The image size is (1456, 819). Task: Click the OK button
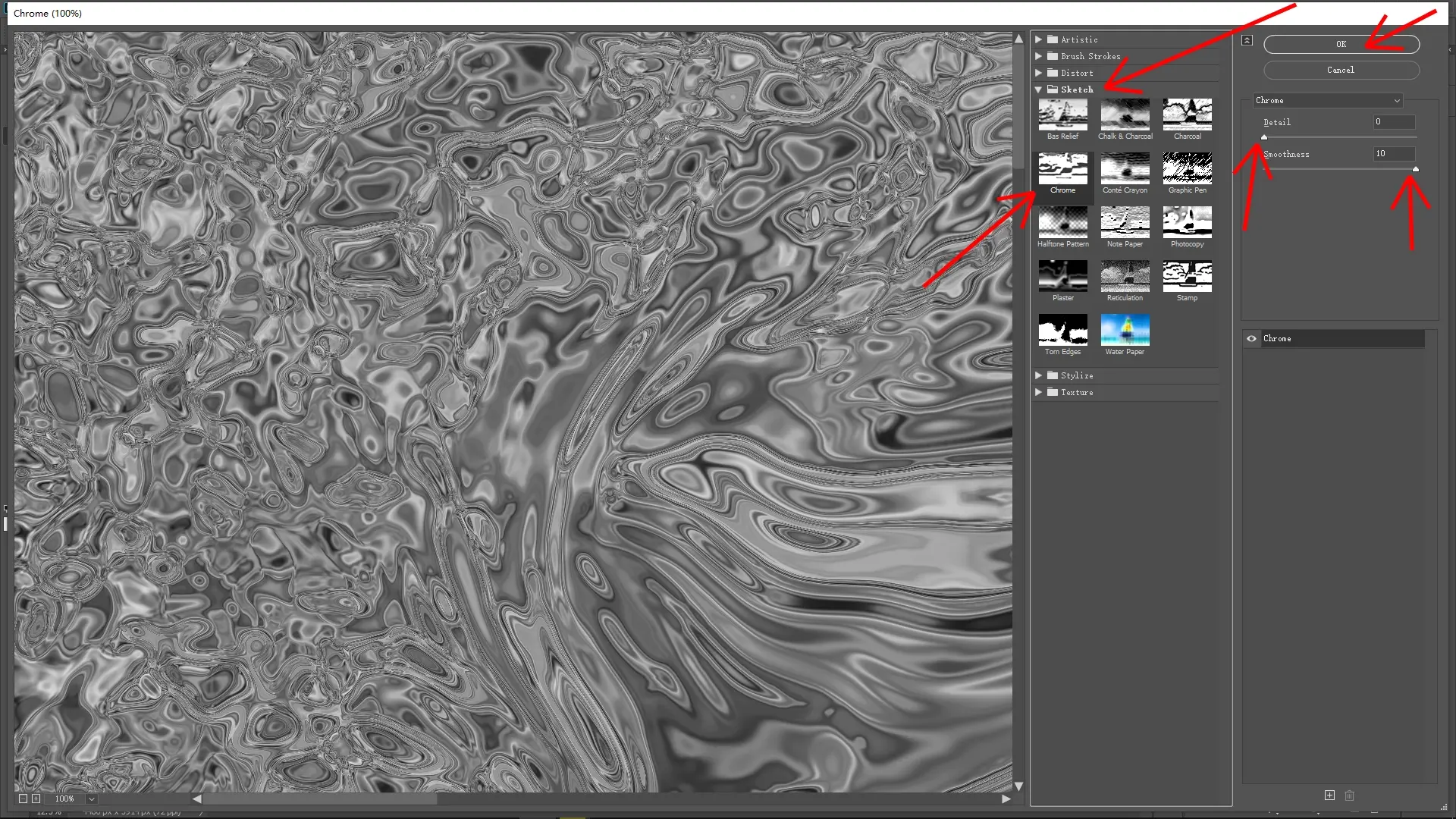pos(1340,44)
